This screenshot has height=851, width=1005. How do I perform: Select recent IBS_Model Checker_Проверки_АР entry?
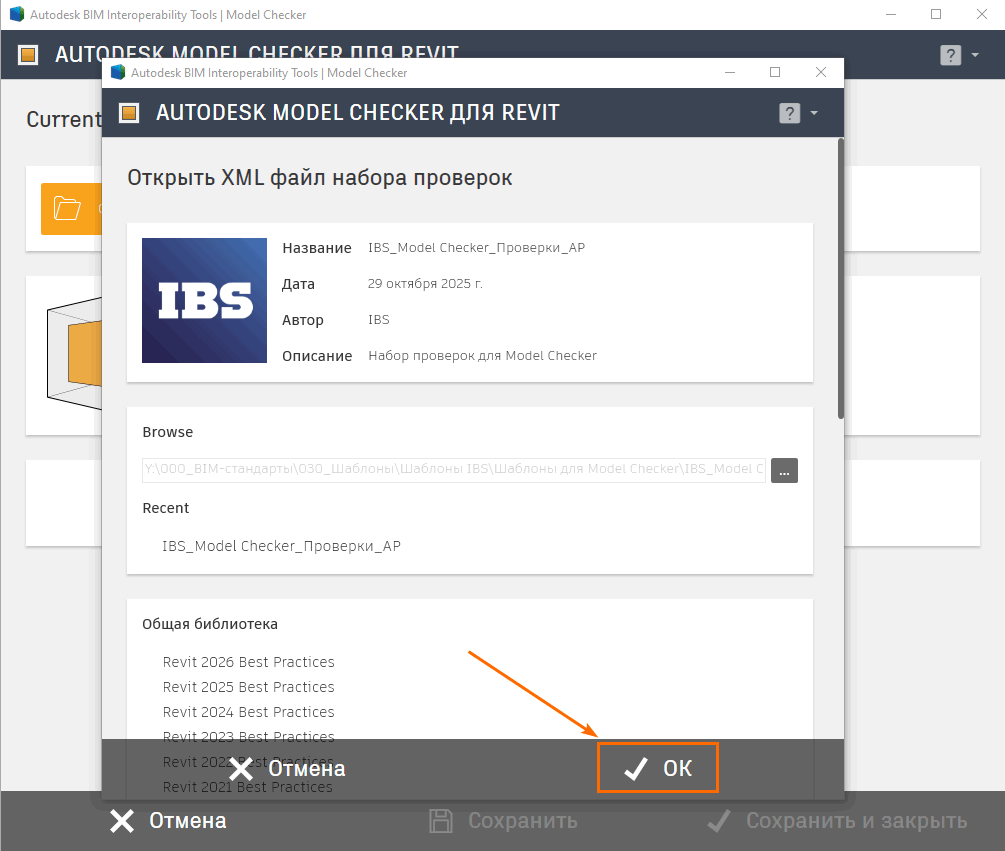pos(281,546)
